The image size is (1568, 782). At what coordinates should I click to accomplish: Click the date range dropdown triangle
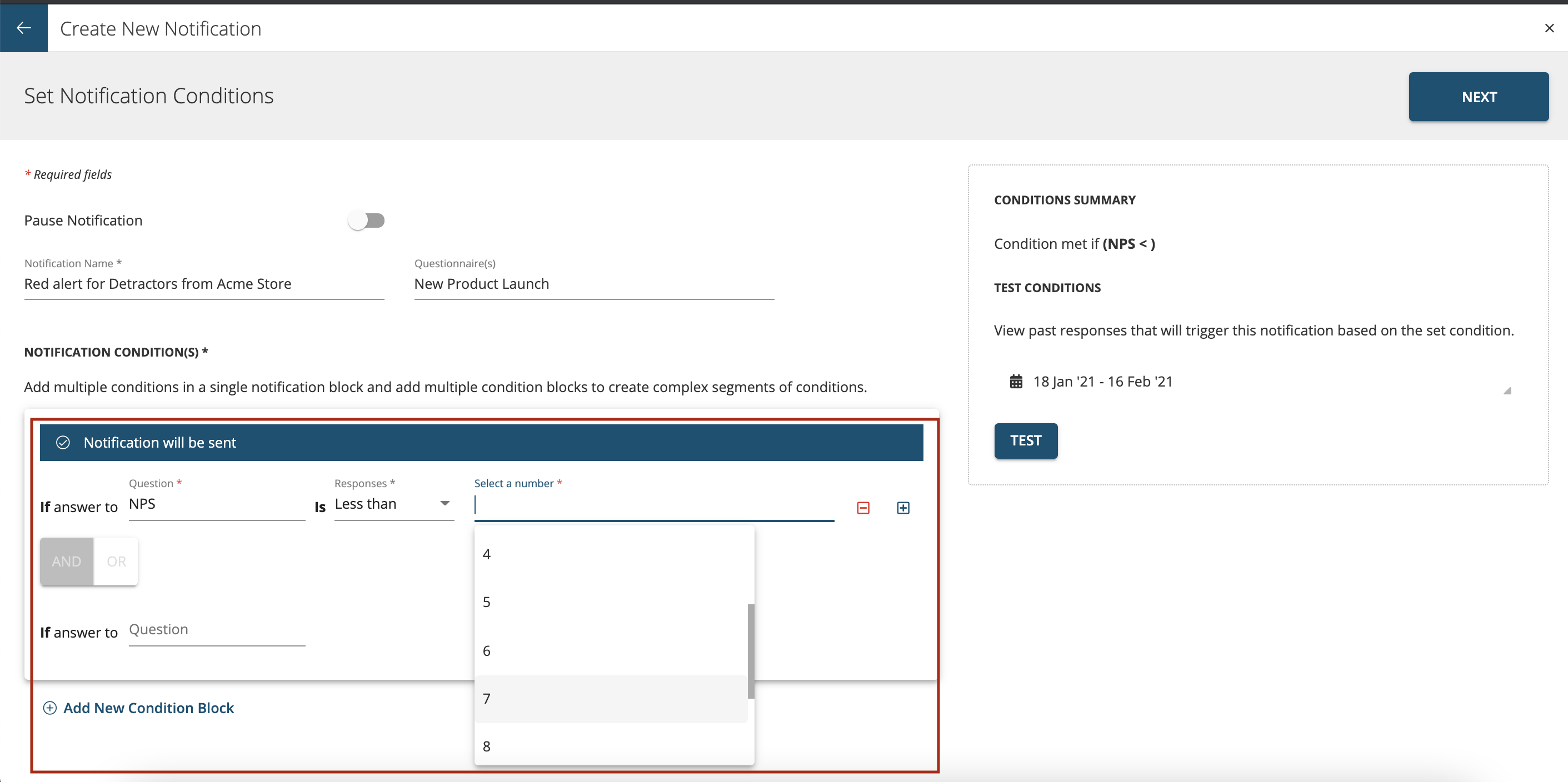click(x=1507, y=390)
